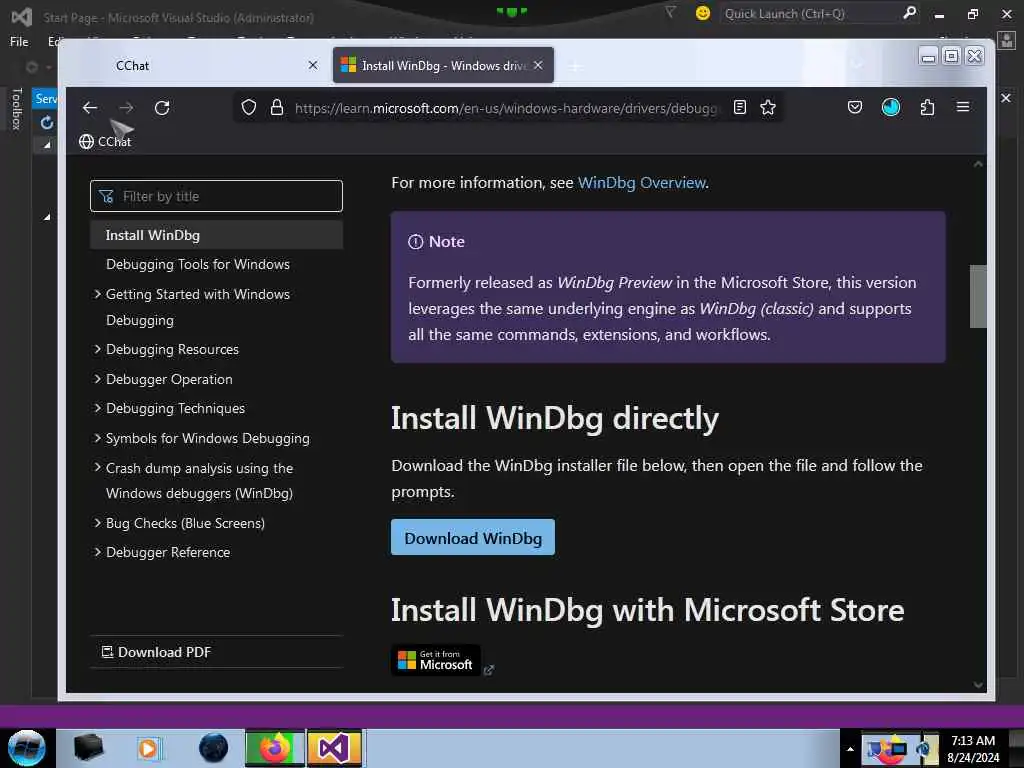Click the URL address field

(505, 108)
